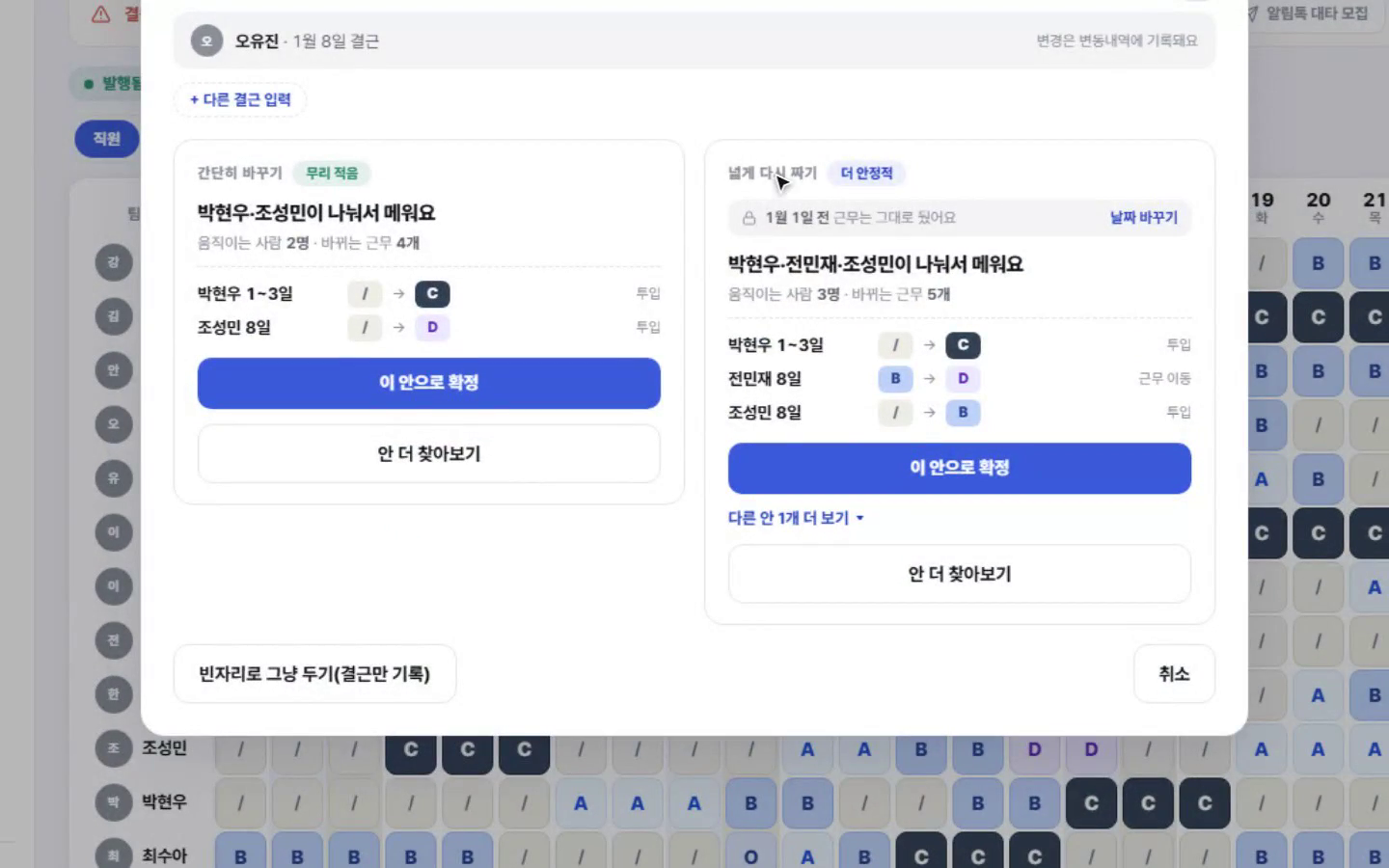This screenshot has height=868, width=1389.
Task: Click the 근무 이동 label in 전민재 row
Action: coord(1164,378)
